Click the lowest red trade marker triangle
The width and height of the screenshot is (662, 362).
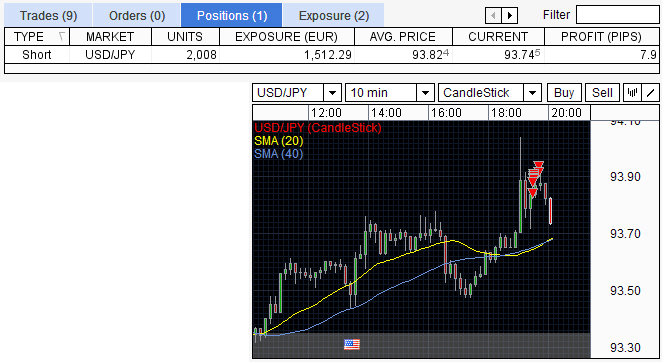tap(533, 193)
